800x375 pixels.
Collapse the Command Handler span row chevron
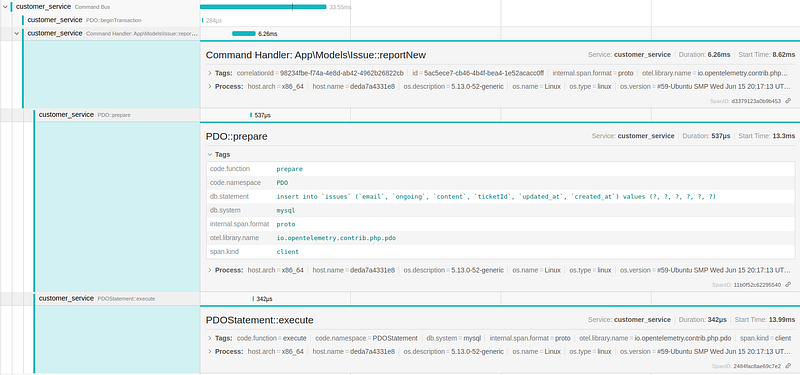16,33
